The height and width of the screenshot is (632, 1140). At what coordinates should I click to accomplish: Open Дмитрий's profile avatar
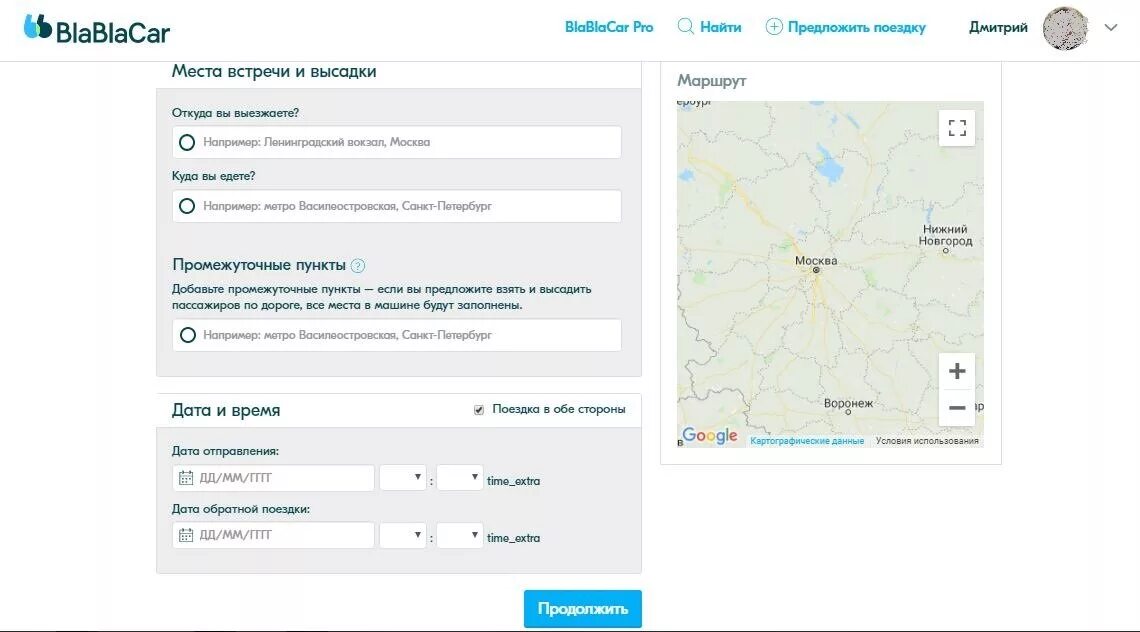(1064, 28)
